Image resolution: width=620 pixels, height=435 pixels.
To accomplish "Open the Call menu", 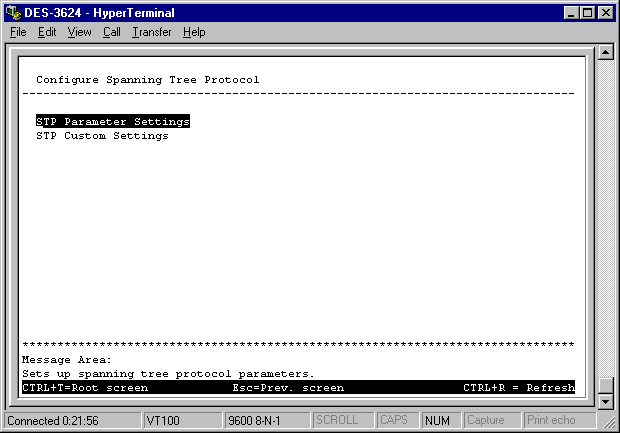I will tap(111, 32).
